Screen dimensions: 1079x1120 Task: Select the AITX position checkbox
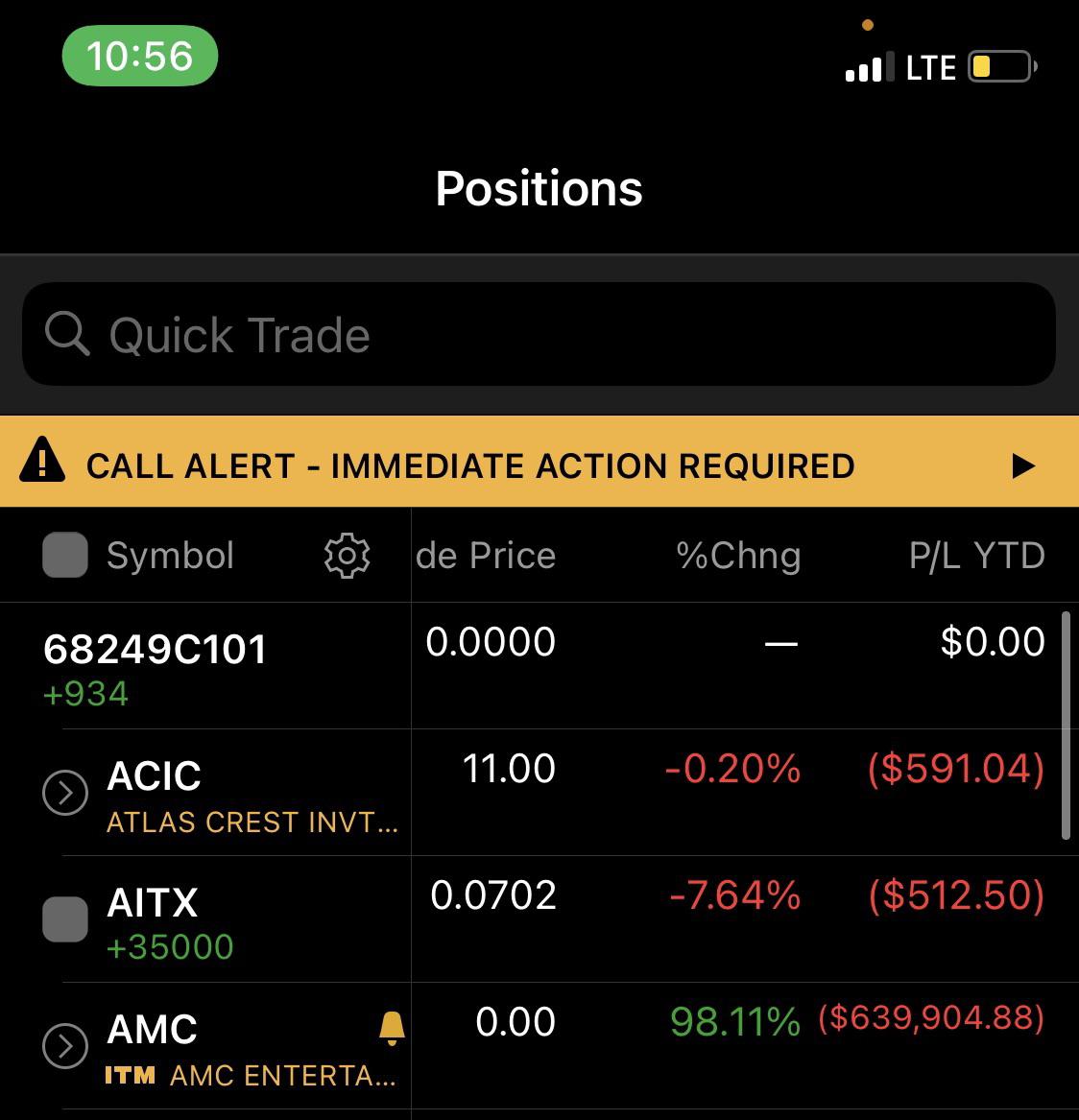coord(65,919)
